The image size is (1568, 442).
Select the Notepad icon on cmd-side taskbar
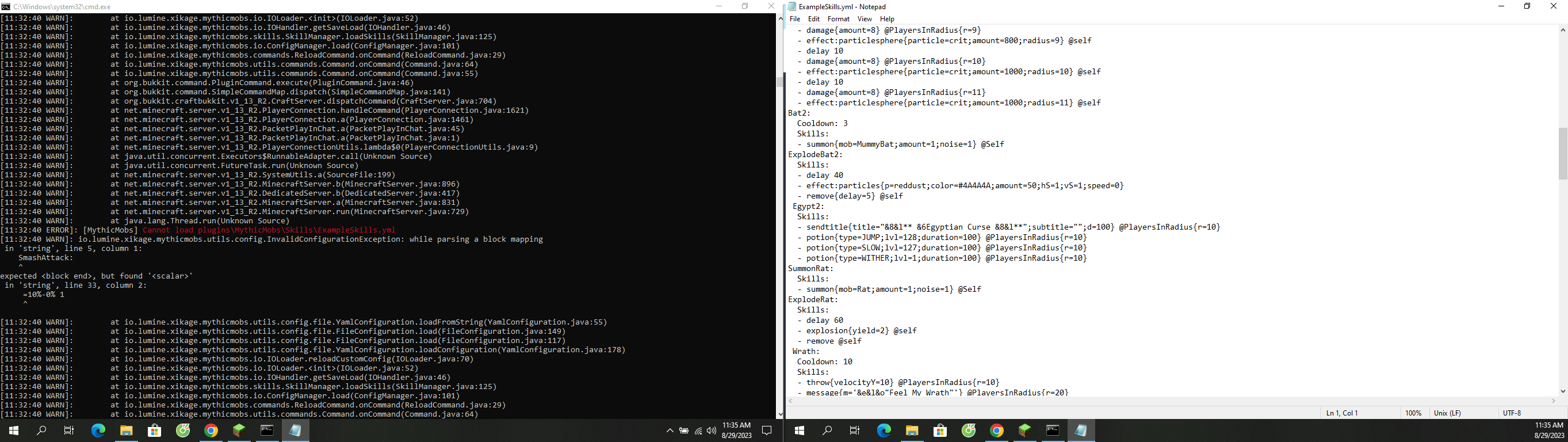pos(295,431)
